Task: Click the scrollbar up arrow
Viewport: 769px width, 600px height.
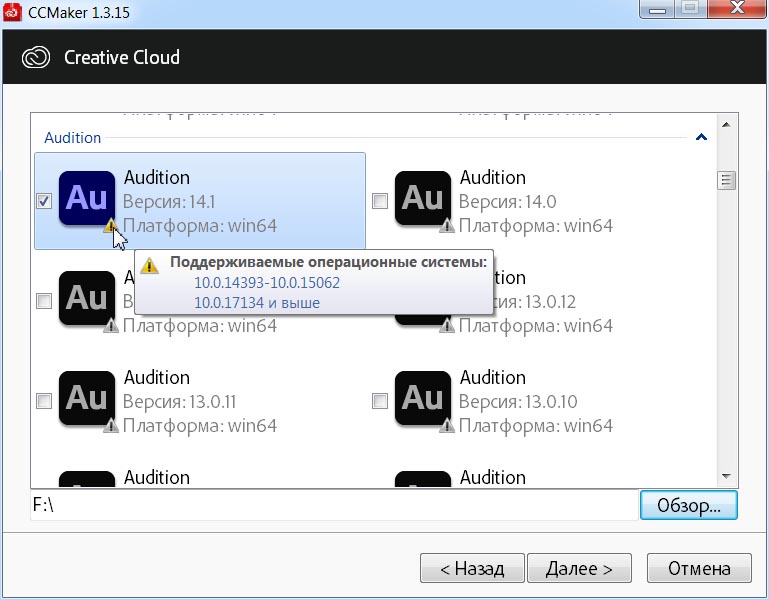Action: (x=726, y=125)
